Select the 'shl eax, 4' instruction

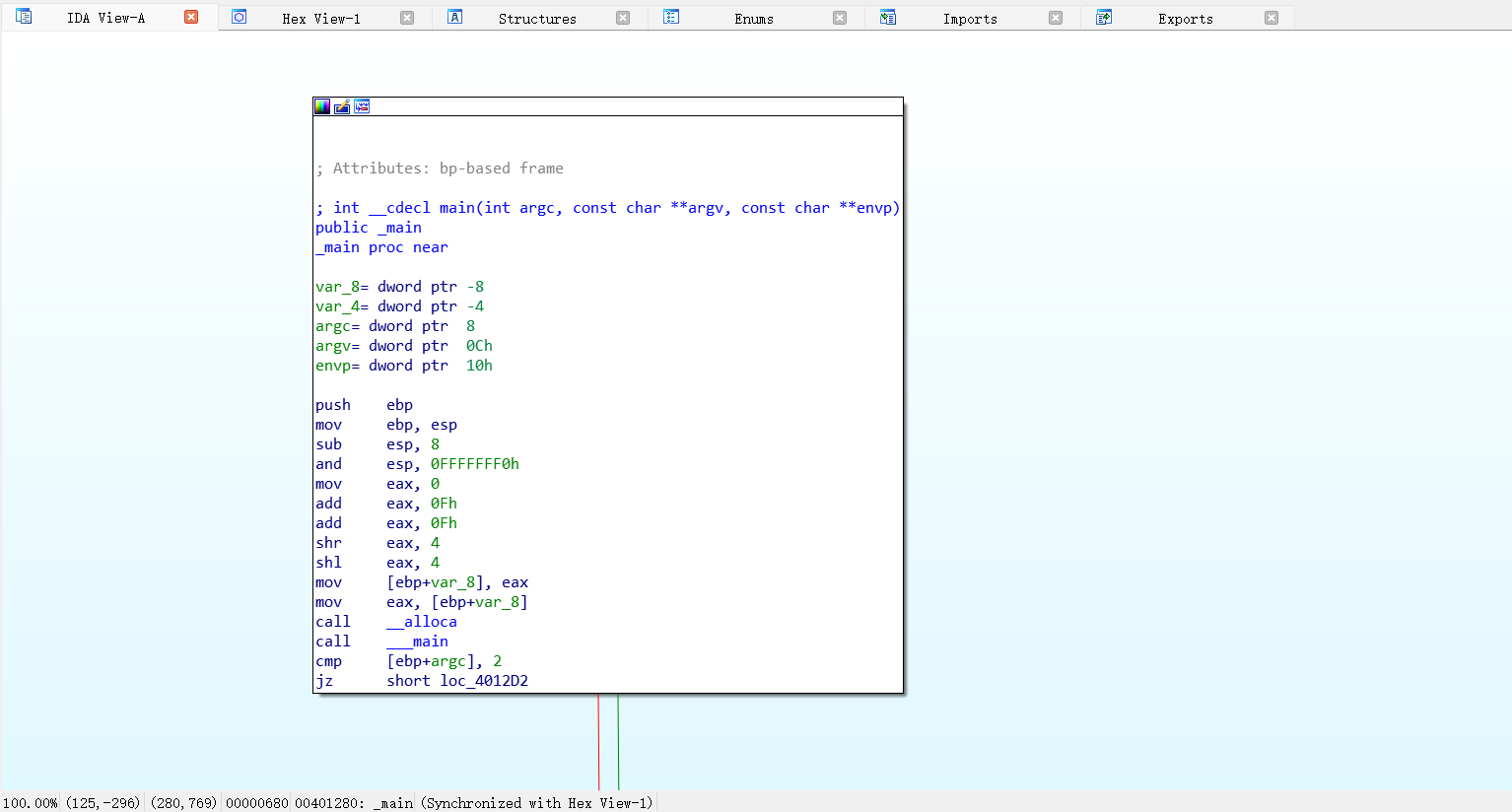(378, 563)
